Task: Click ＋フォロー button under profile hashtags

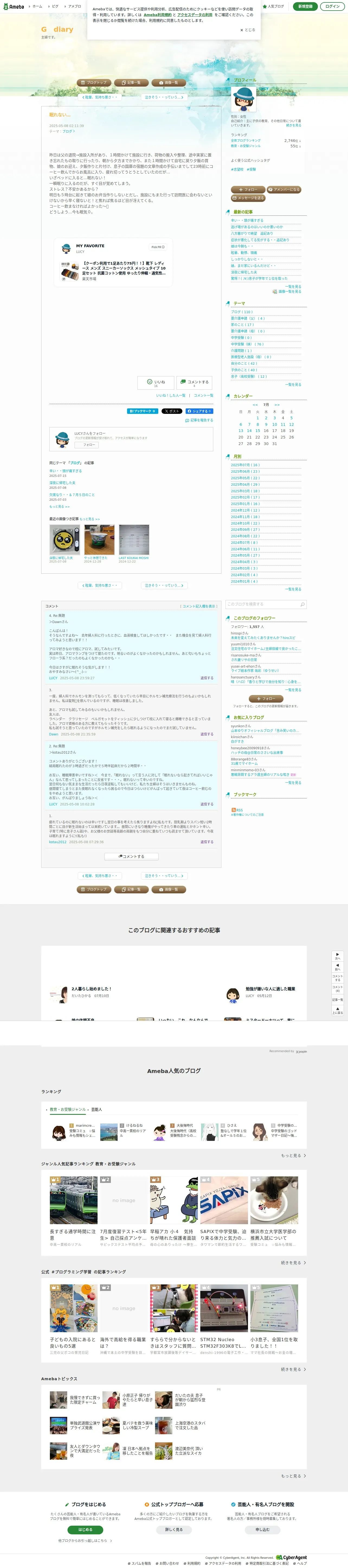Action: pyautogui.click(x=248, y=189)
